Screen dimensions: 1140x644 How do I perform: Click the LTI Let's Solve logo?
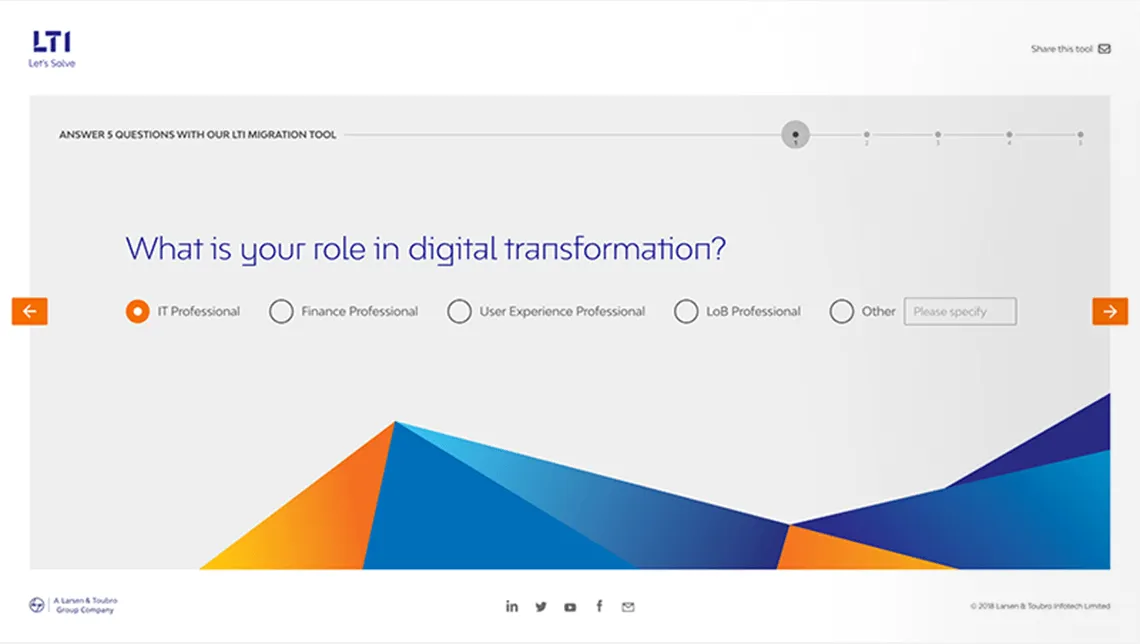[52, 49]
